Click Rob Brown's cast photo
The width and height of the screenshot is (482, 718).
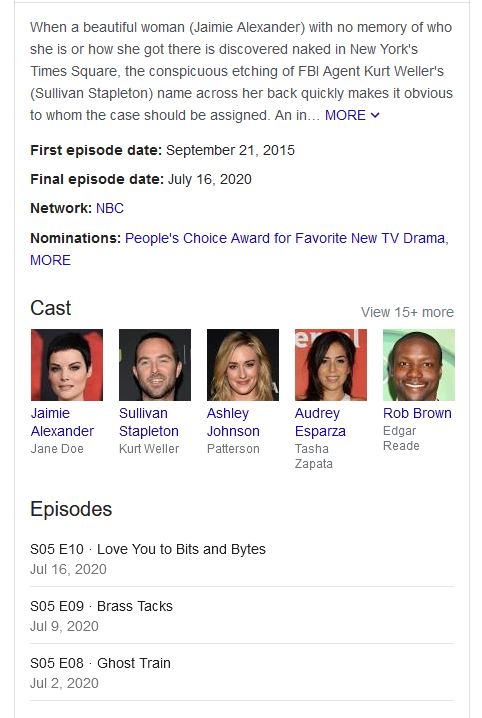pyautogui.click(x=419, y=365)
